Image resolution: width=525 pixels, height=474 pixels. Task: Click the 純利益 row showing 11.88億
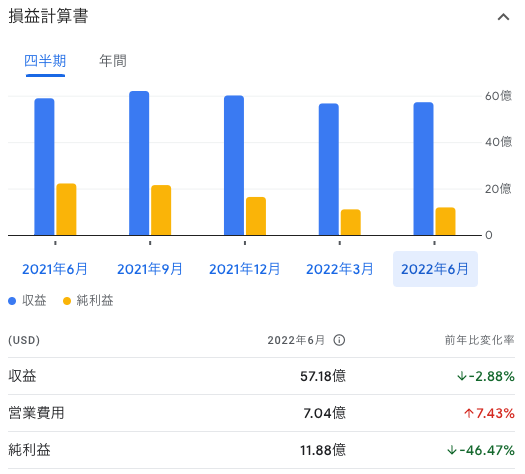tap(261, 450)
